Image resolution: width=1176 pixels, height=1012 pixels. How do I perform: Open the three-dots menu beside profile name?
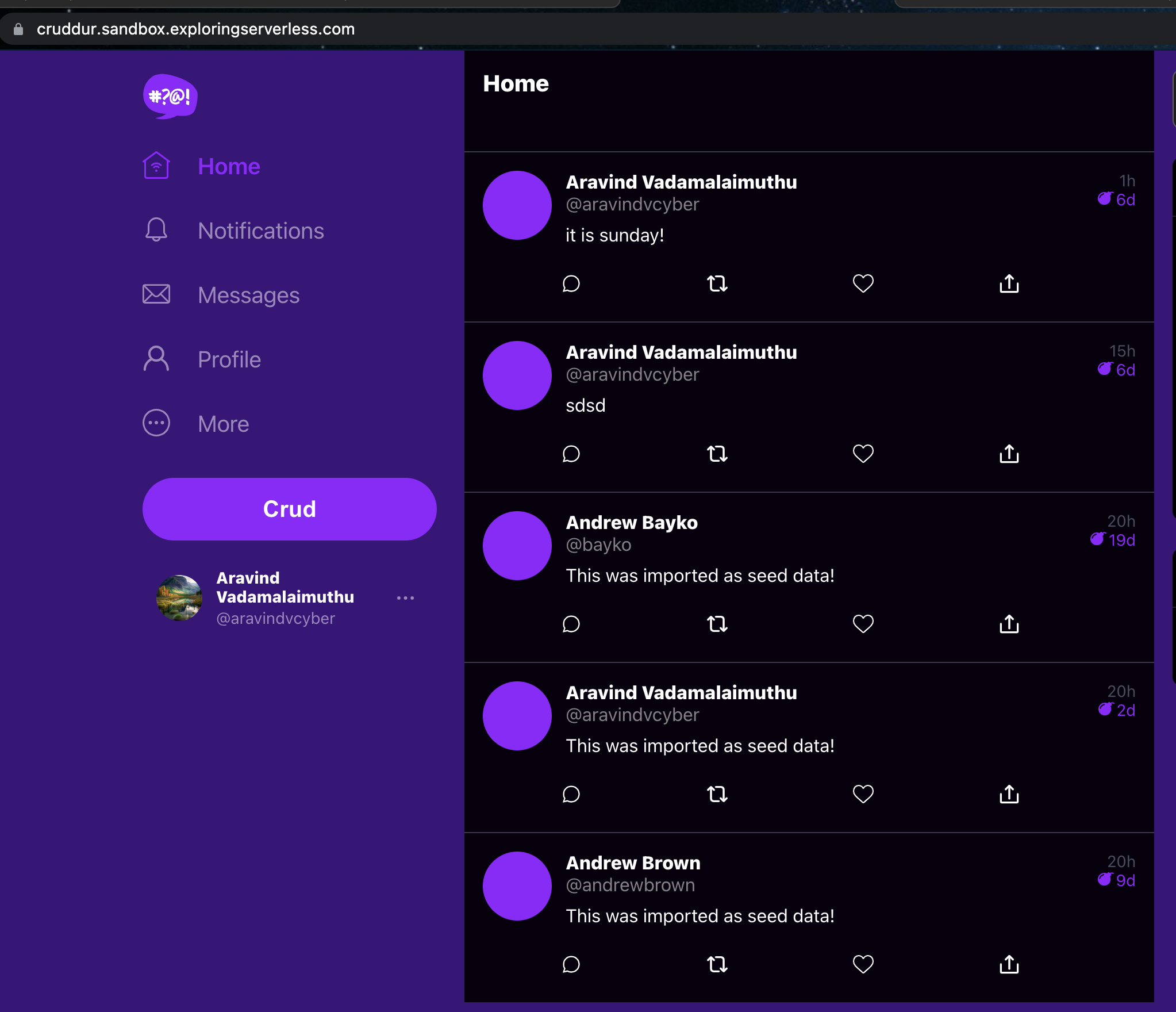[x=405, y=598]
